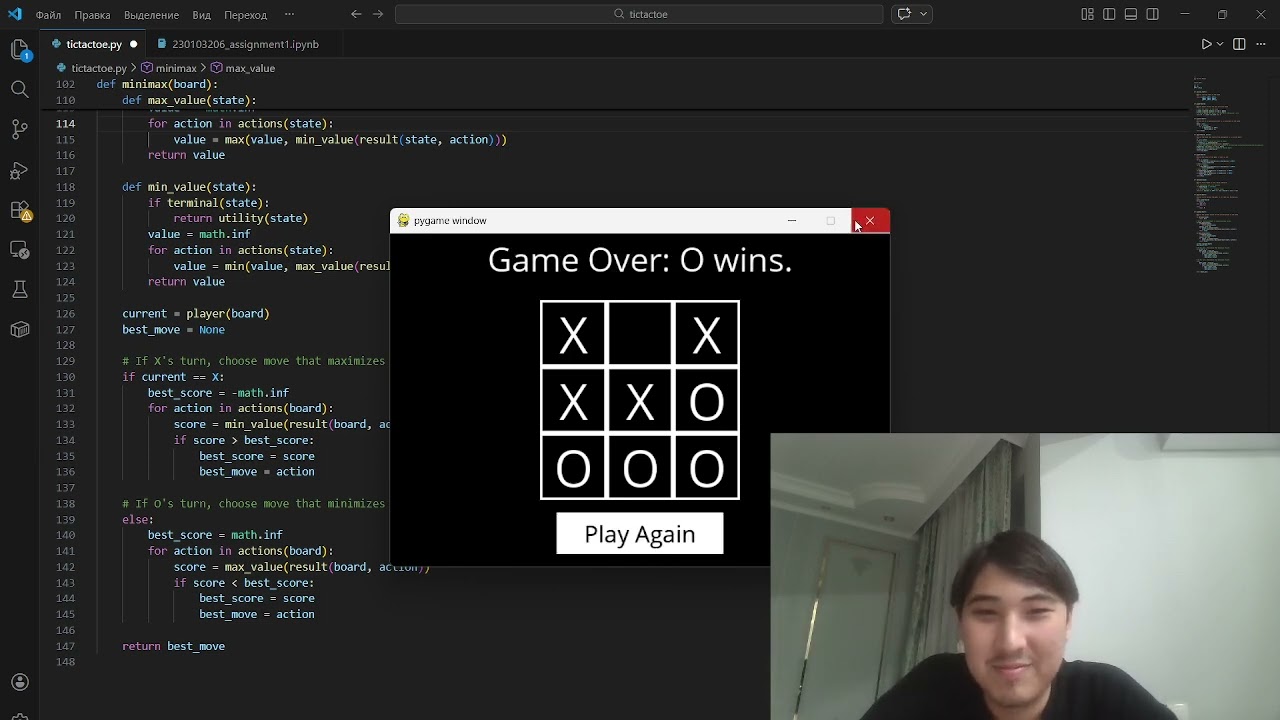Expand the tictactoe.py breadcrumb
Image resolution: width=1280 pixels, height=720 pixels.
click(x=99, y=68)
